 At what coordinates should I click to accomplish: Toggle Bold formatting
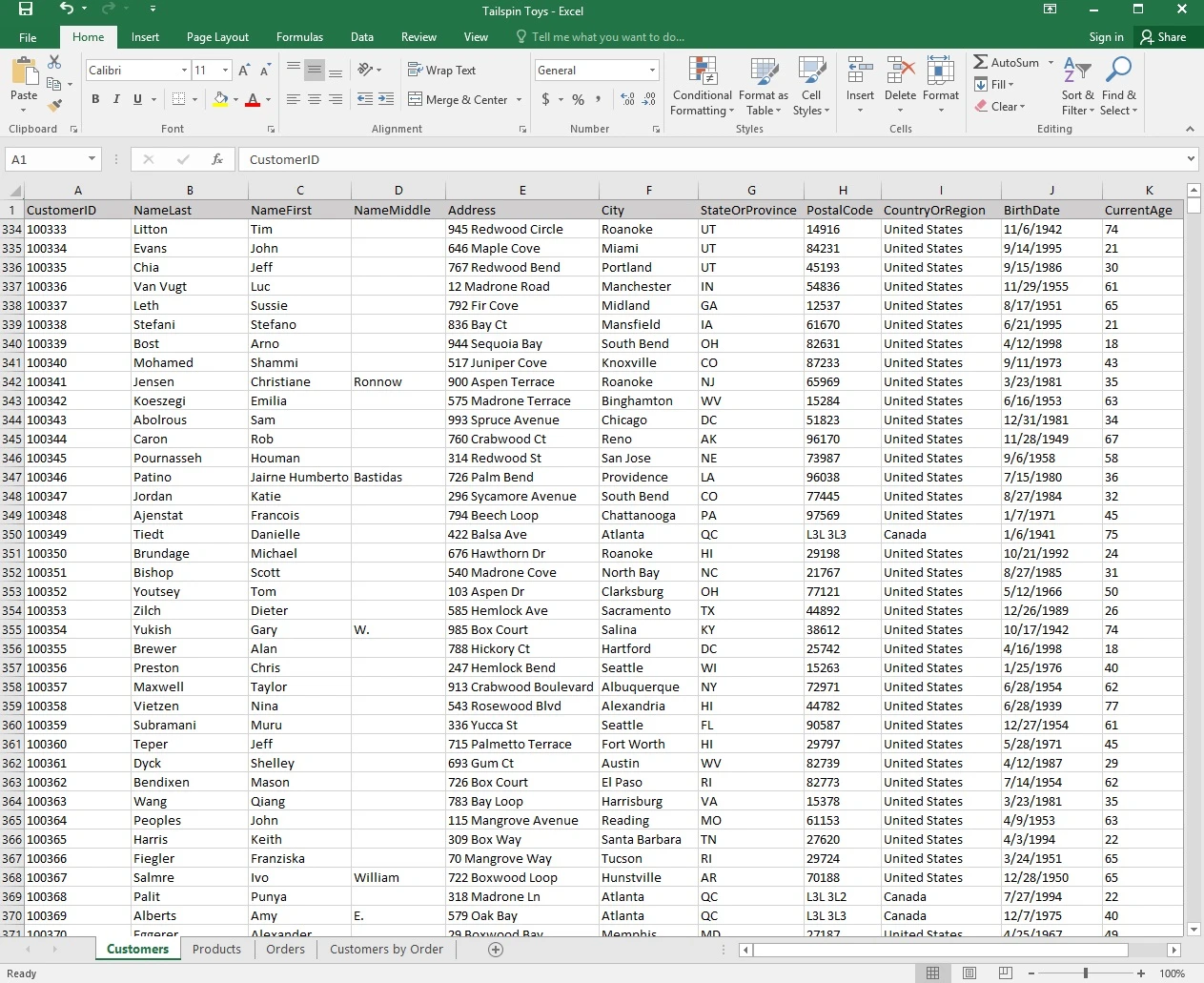click(95, 99)
